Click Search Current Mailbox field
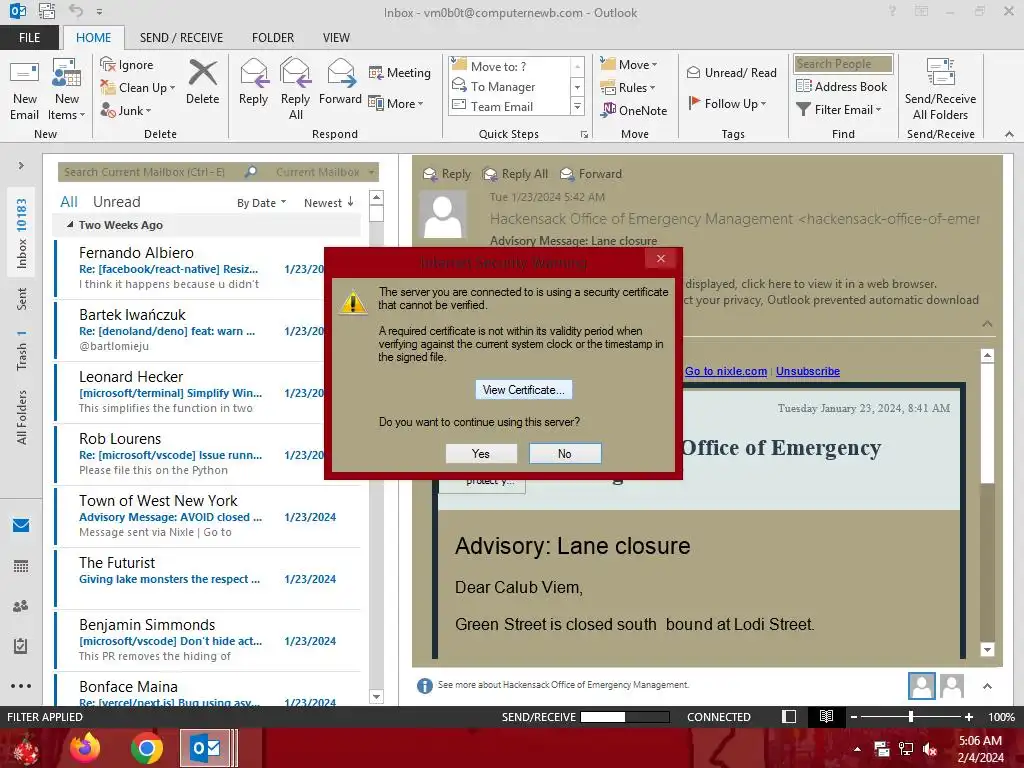This screenshot has width=1024, height=768. [152, 172]
